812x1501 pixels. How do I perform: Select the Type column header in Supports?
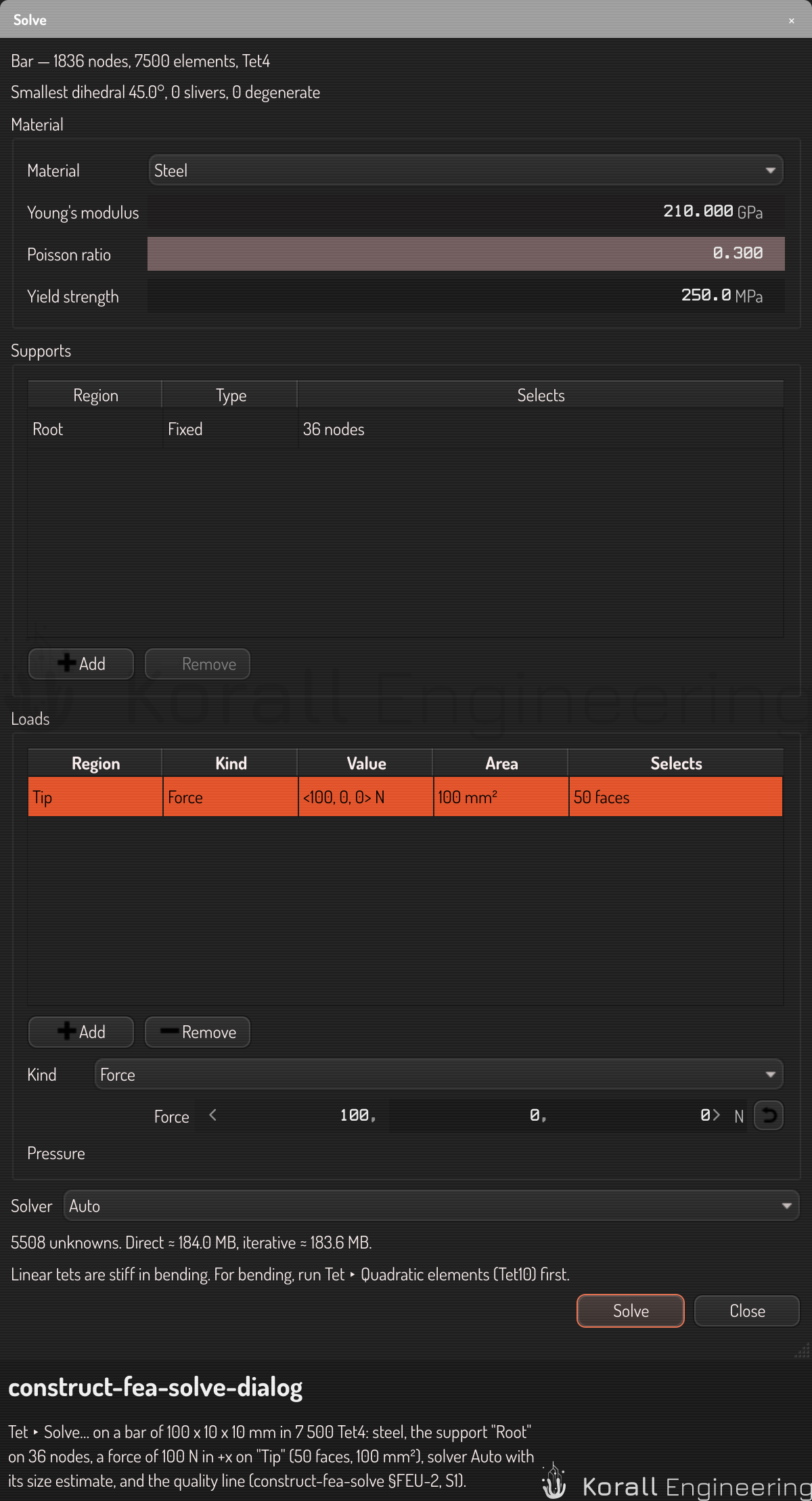coord(230,395)
